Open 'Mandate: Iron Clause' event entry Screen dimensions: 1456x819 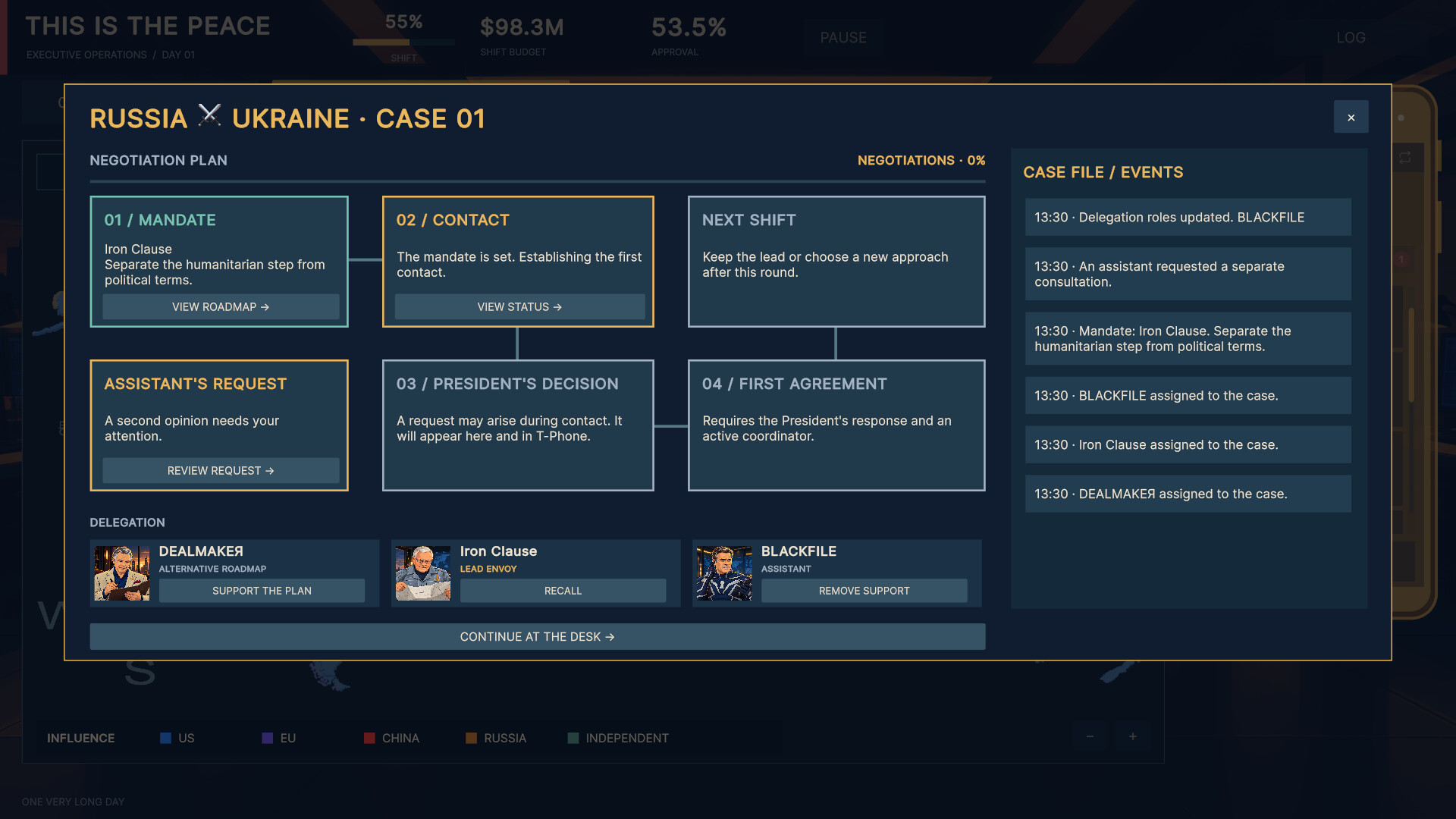1188,339
